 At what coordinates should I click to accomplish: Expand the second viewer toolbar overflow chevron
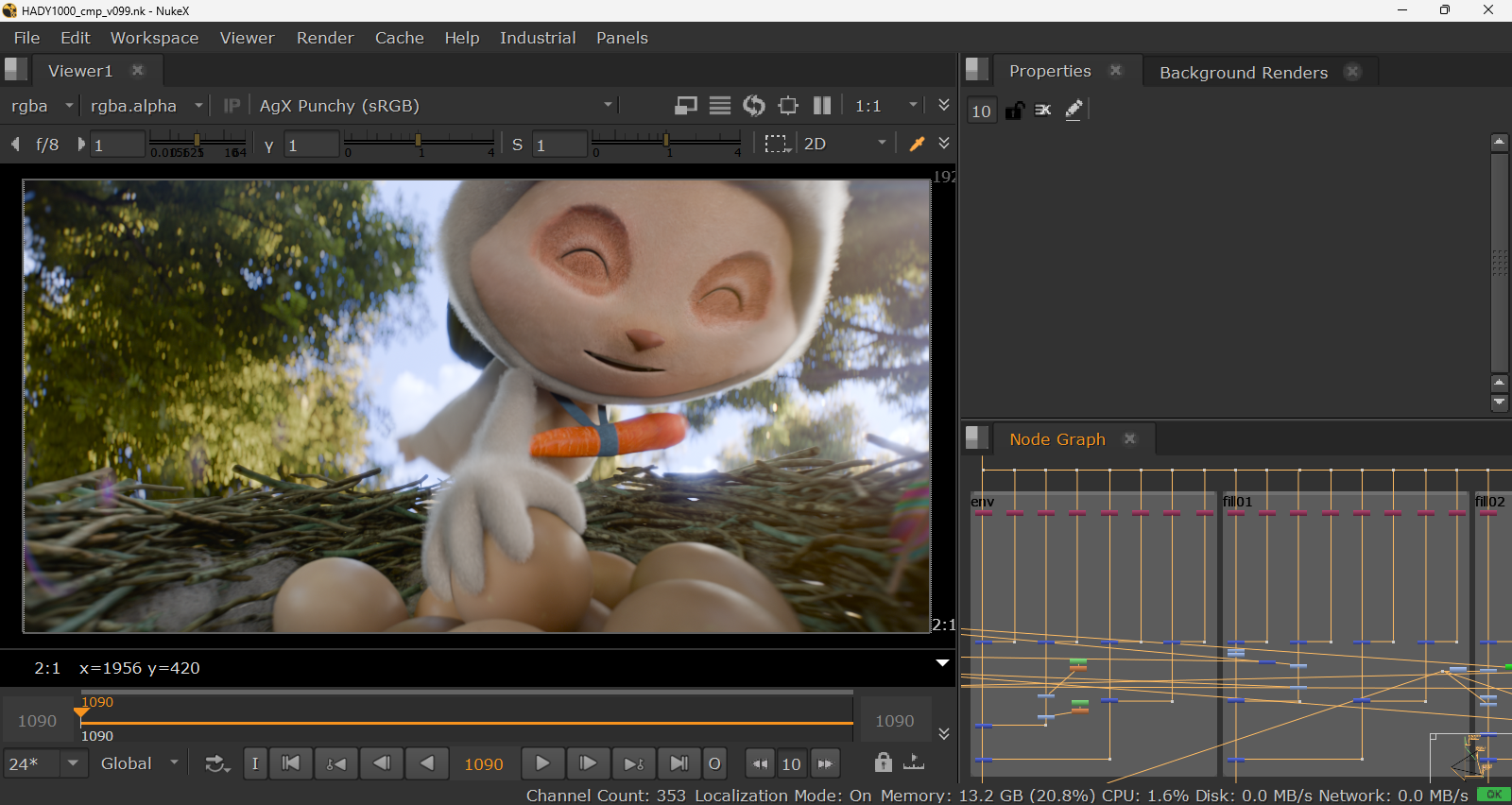point(944,143)
